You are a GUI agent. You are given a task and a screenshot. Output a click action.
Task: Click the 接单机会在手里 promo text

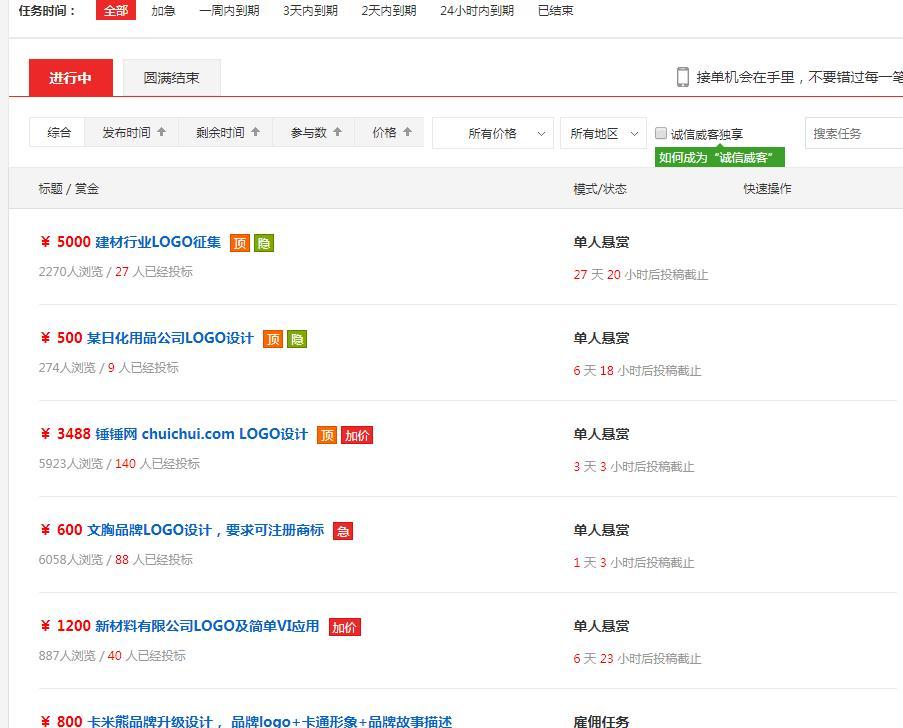(x=799, y=77)
